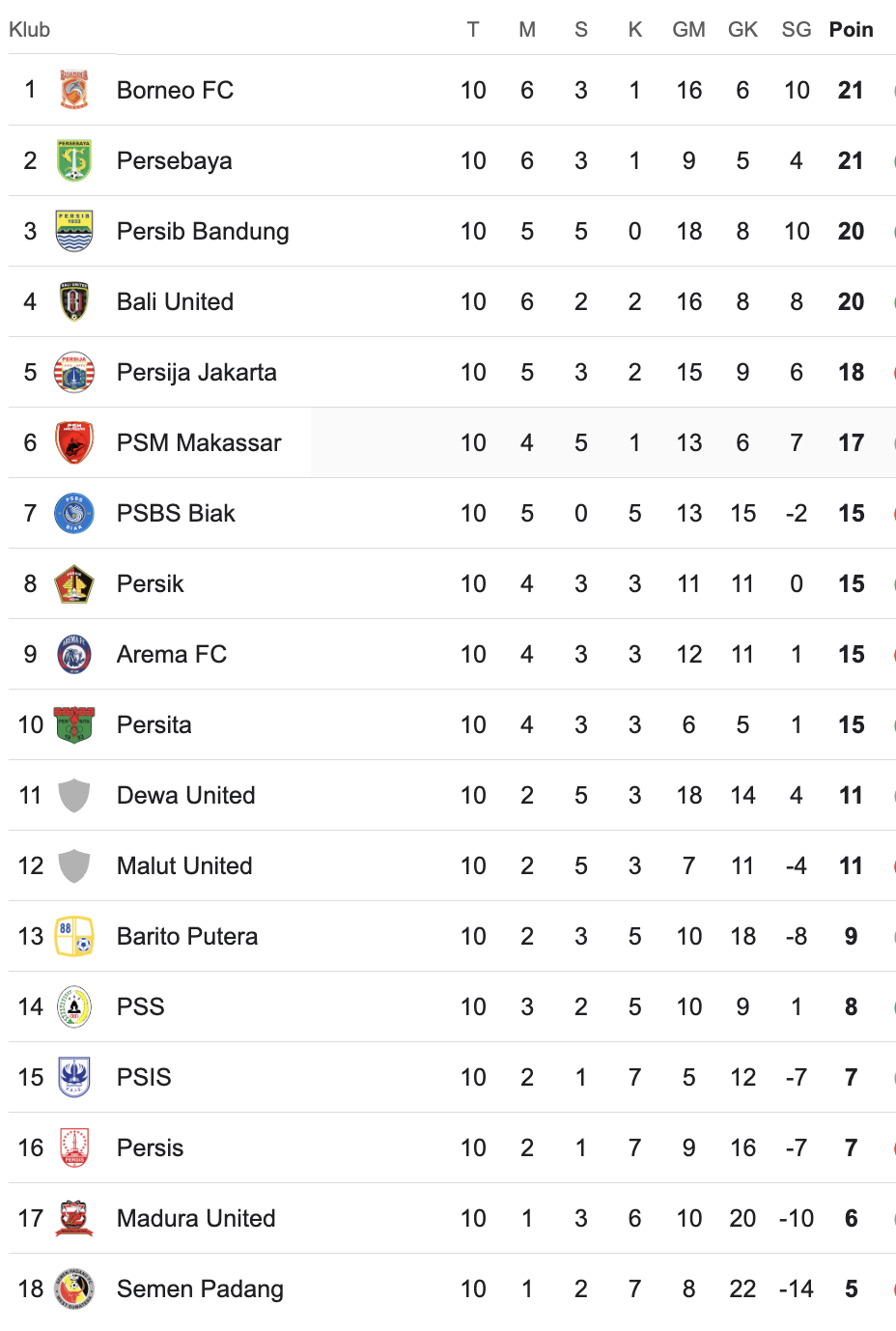Select the PSBS Biak blue badge

pos(74,513)
